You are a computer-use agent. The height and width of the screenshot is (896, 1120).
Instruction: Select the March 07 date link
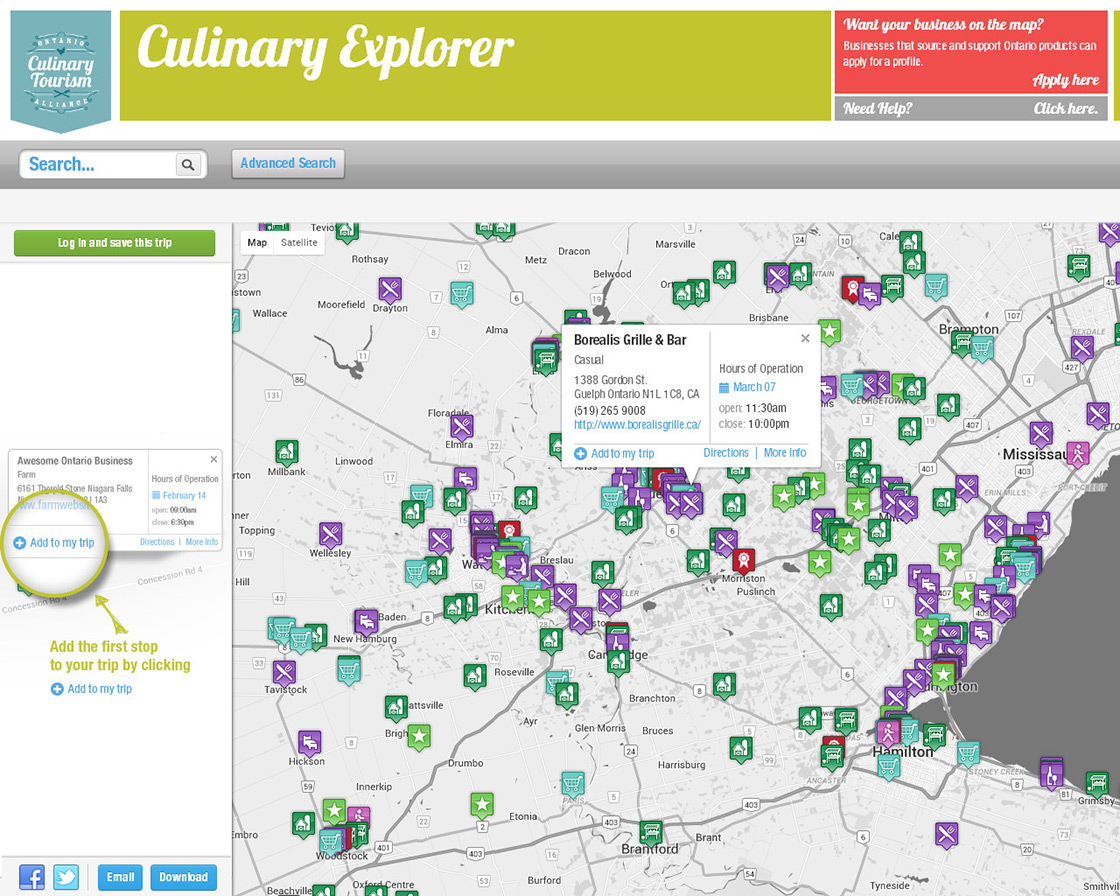click(754, 387)
